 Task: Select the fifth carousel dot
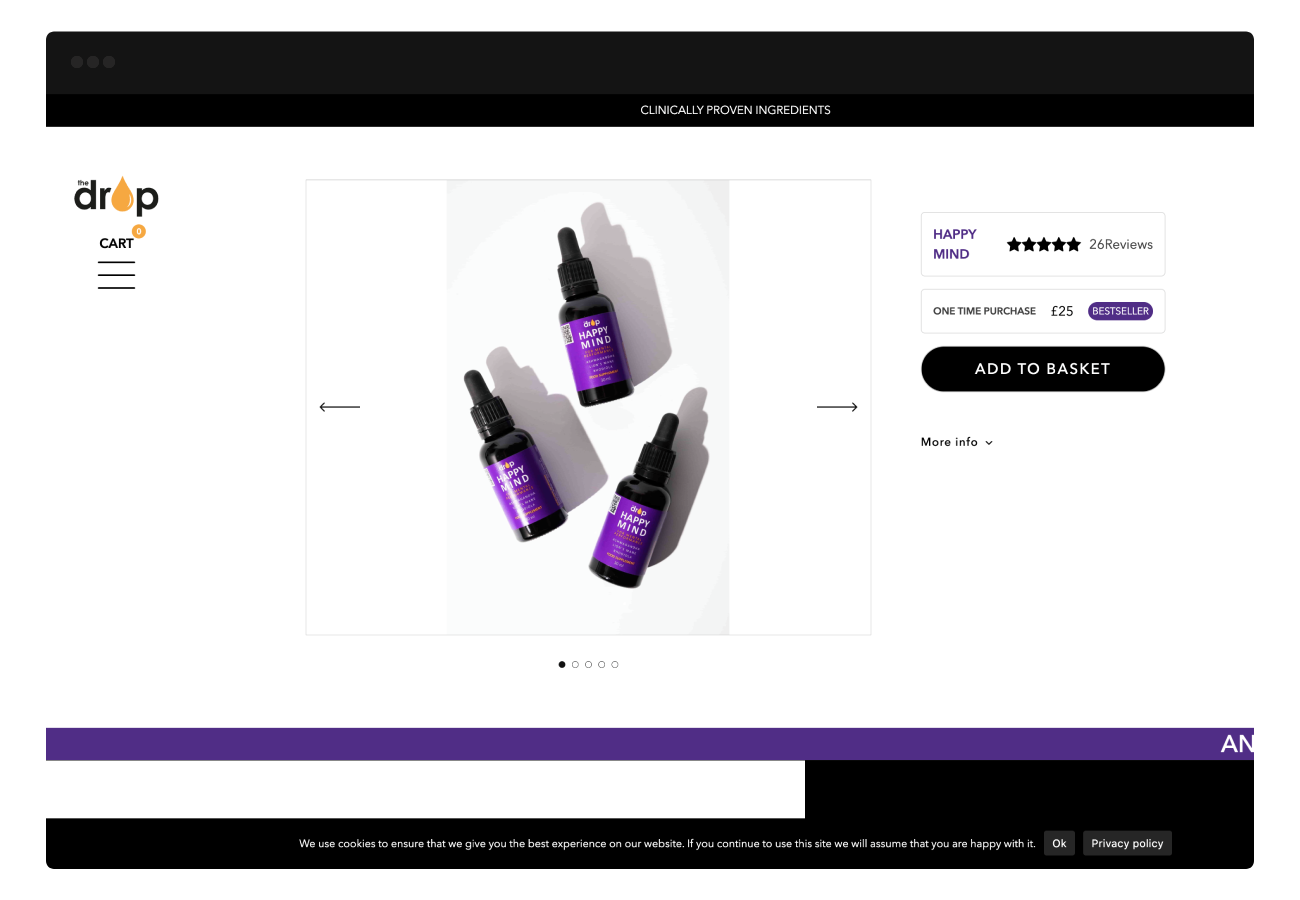[615, 664]
